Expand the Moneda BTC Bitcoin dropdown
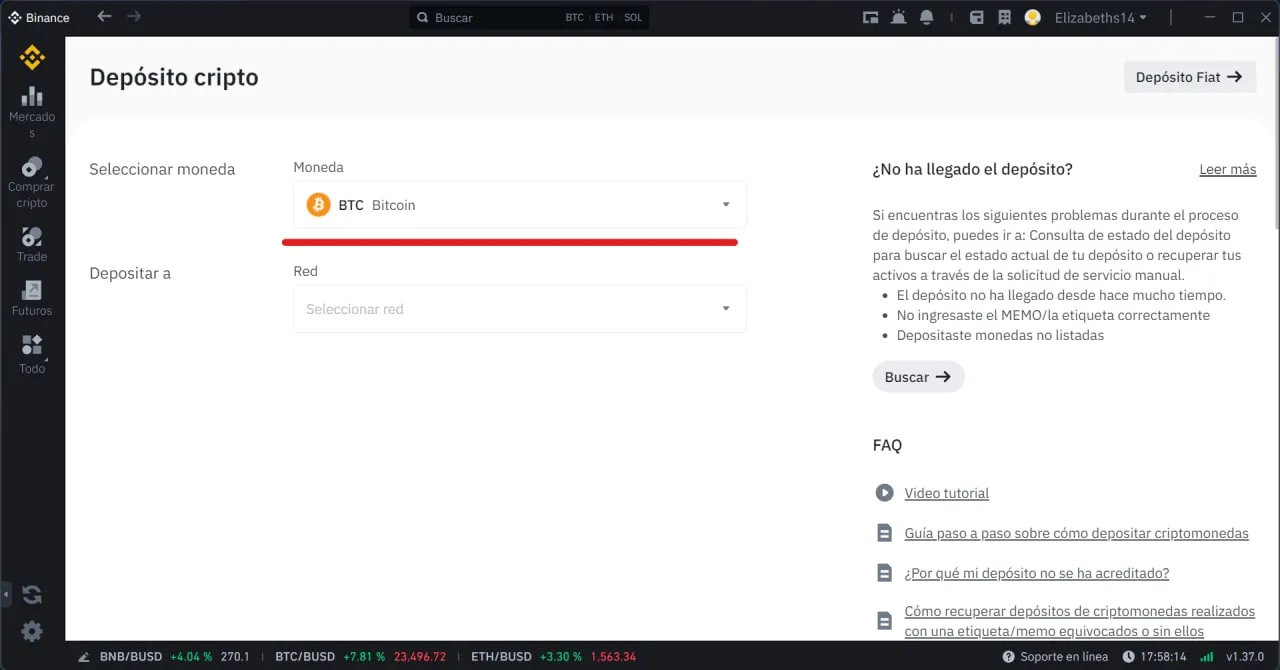This screenshot has height=670, width=1280. pos(520,205)
